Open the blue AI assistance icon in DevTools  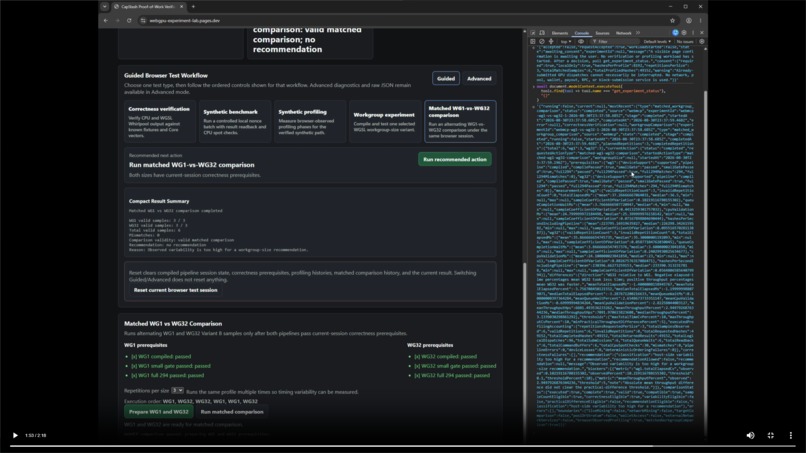[x=675, y=33]
